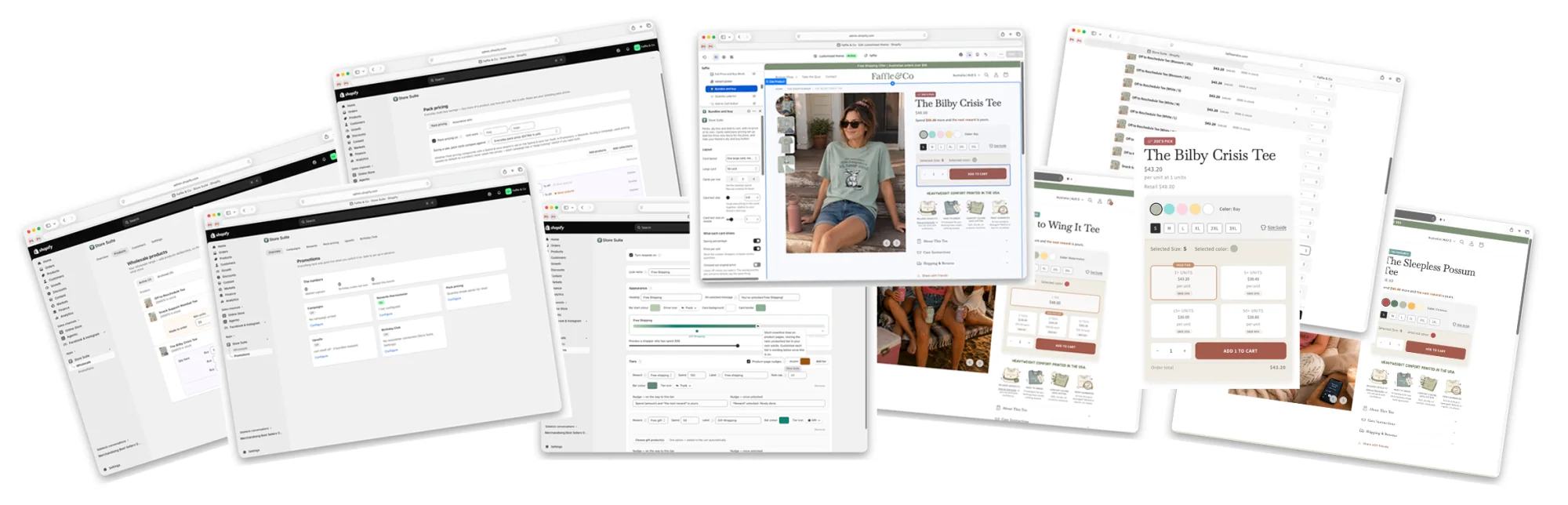The height and width of the screenshot is (505, 1568).
Task: Expand the About This Tee accordion
Action: pyautogui.click(x=964, y=241)
